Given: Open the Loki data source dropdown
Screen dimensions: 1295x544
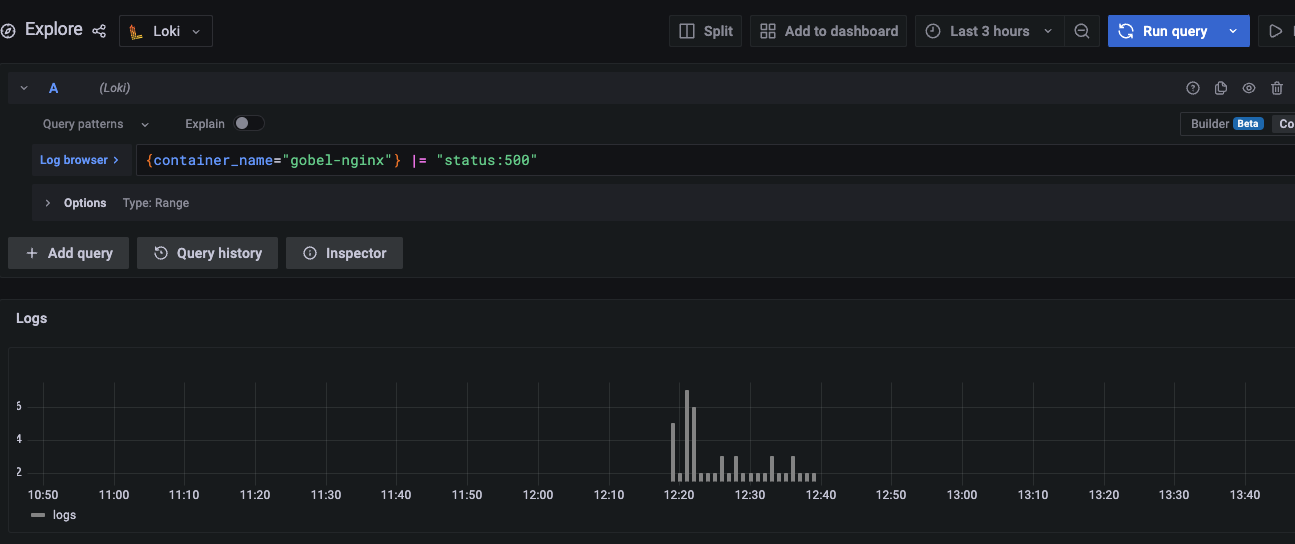Looking at the screenshot, I should click(x=166, y=31).
